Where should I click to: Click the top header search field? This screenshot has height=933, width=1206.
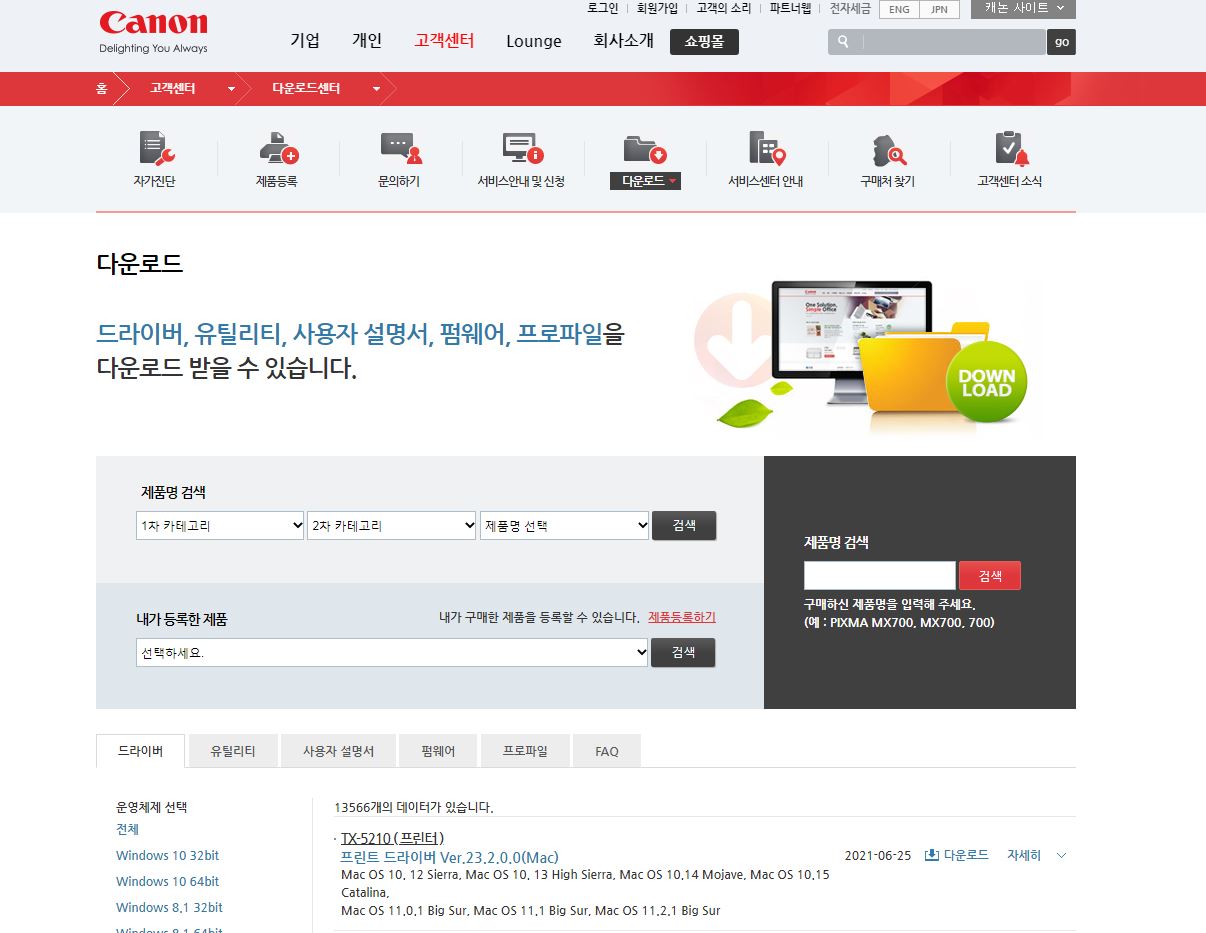954,42
